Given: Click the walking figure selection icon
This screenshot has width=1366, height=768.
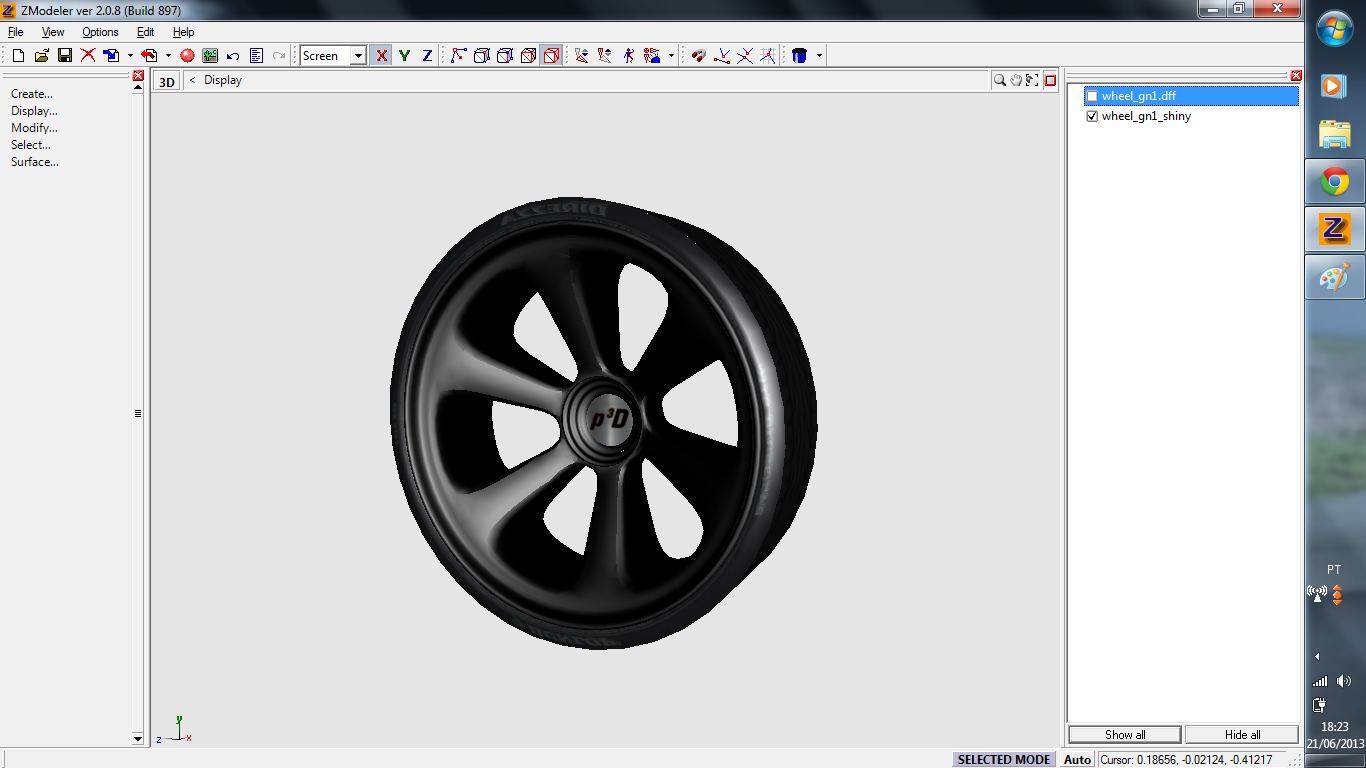Looking at the screenshot, I should click(628, 56).
